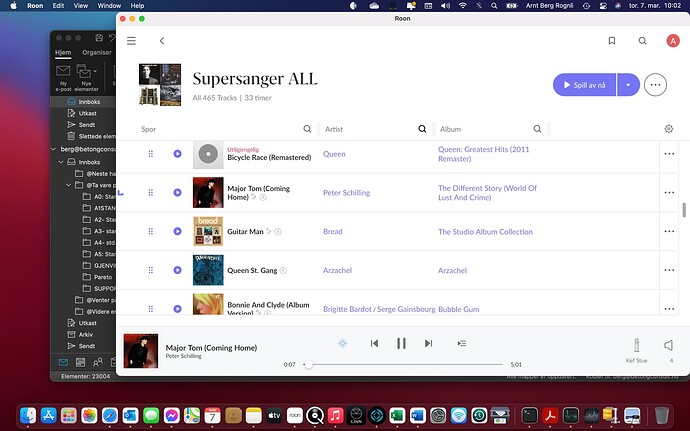Open the user profile avatar "A"
This screenshot has height=431, width=690.
pos(672,41)
